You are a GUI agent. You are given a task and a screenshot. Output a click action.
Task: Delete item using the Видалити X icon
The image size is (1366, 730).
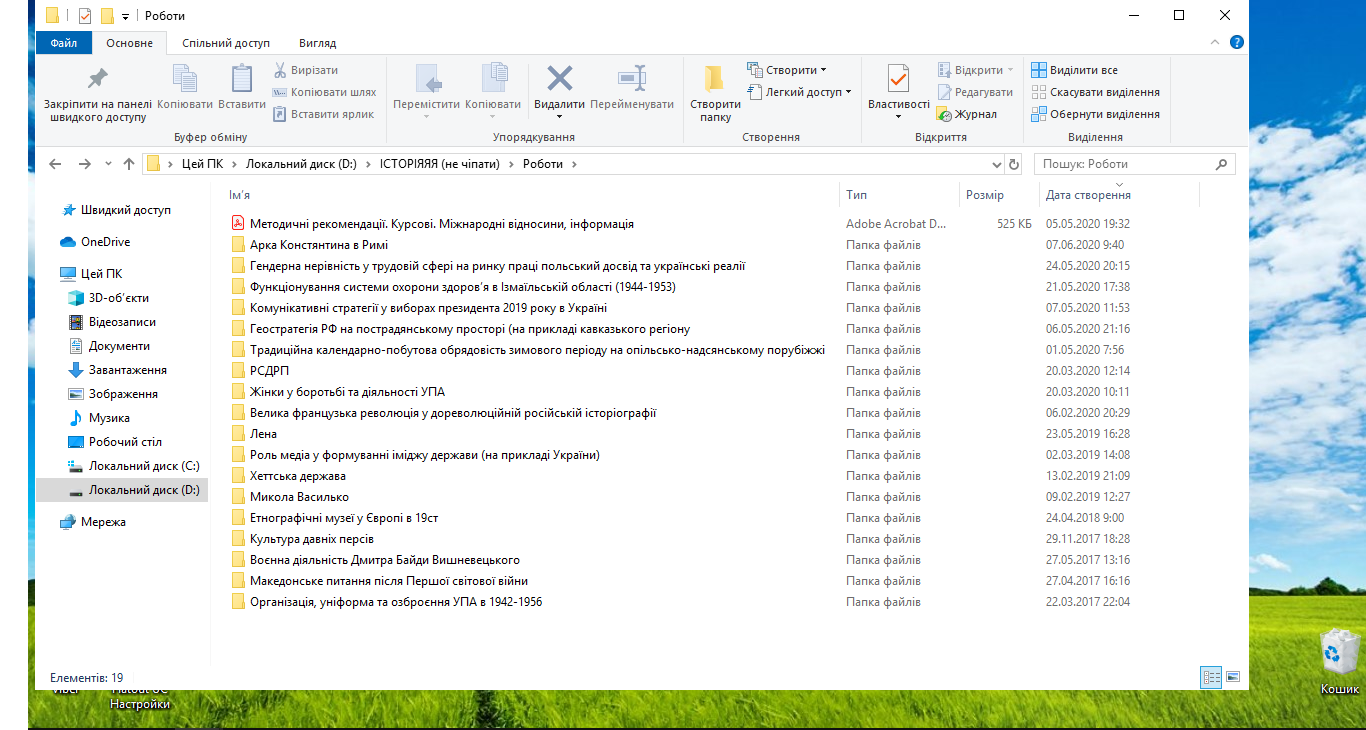[x=559, y=79]
